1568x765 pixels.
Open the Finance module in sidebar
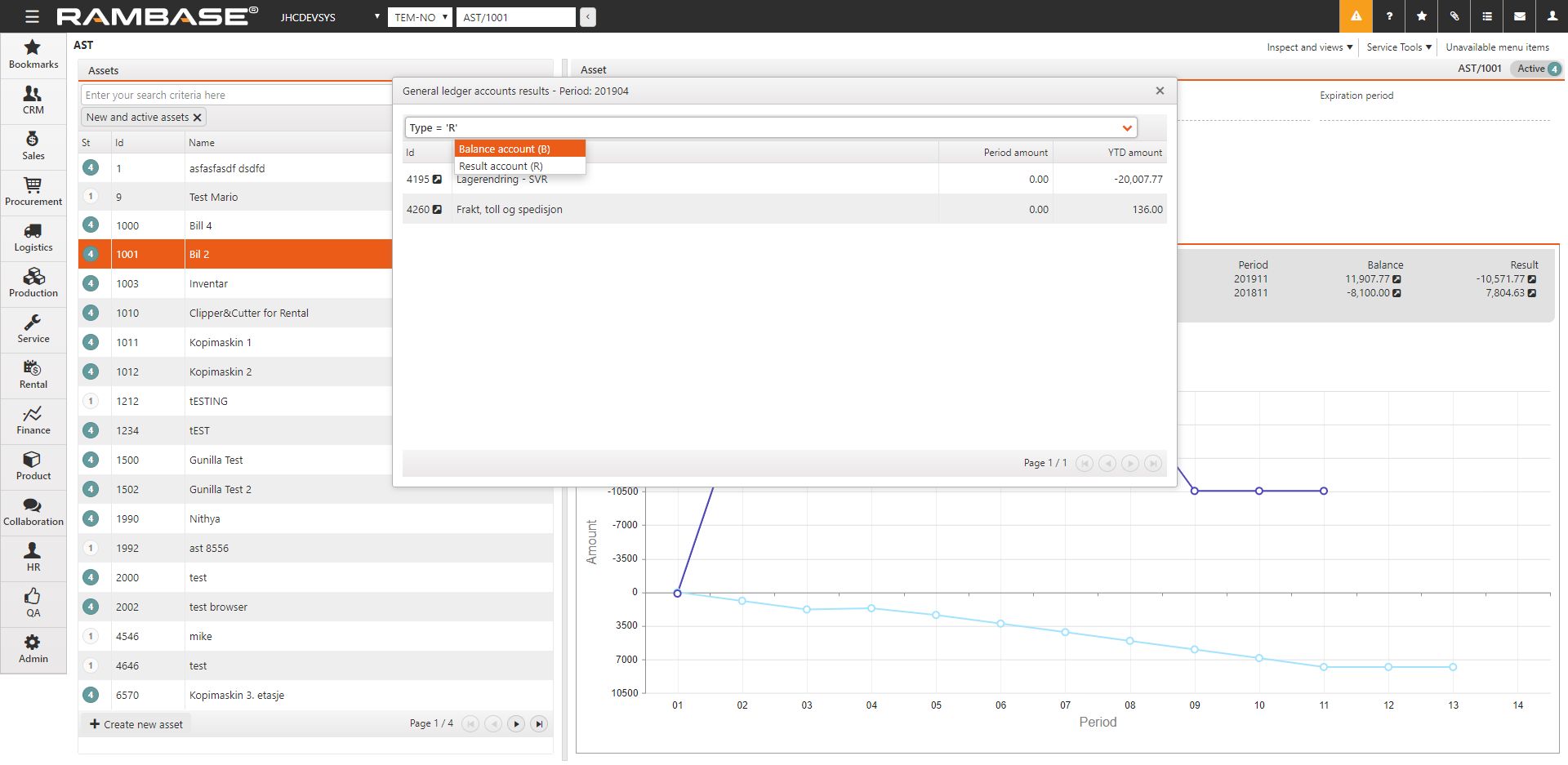click(x=33, y=420)
